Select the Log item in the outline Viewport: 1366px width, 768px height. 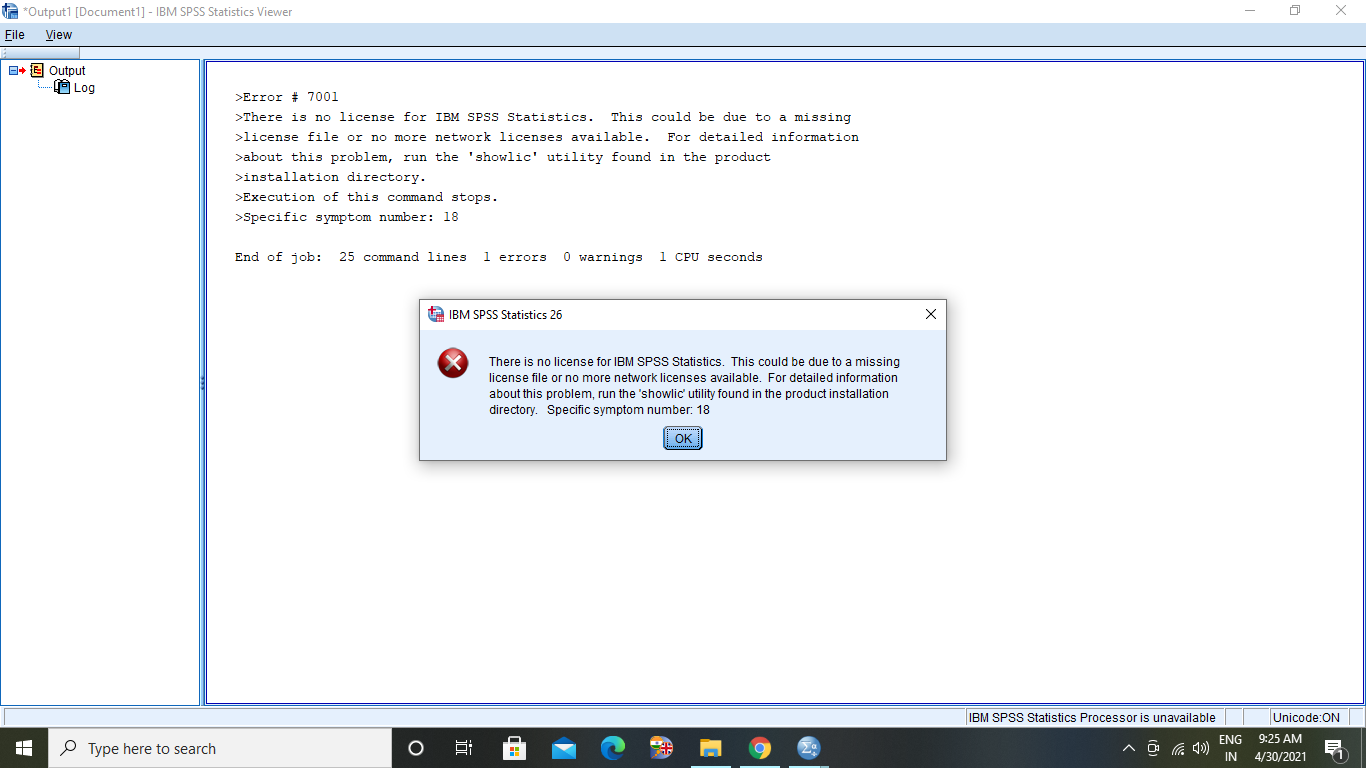(84, 88)
